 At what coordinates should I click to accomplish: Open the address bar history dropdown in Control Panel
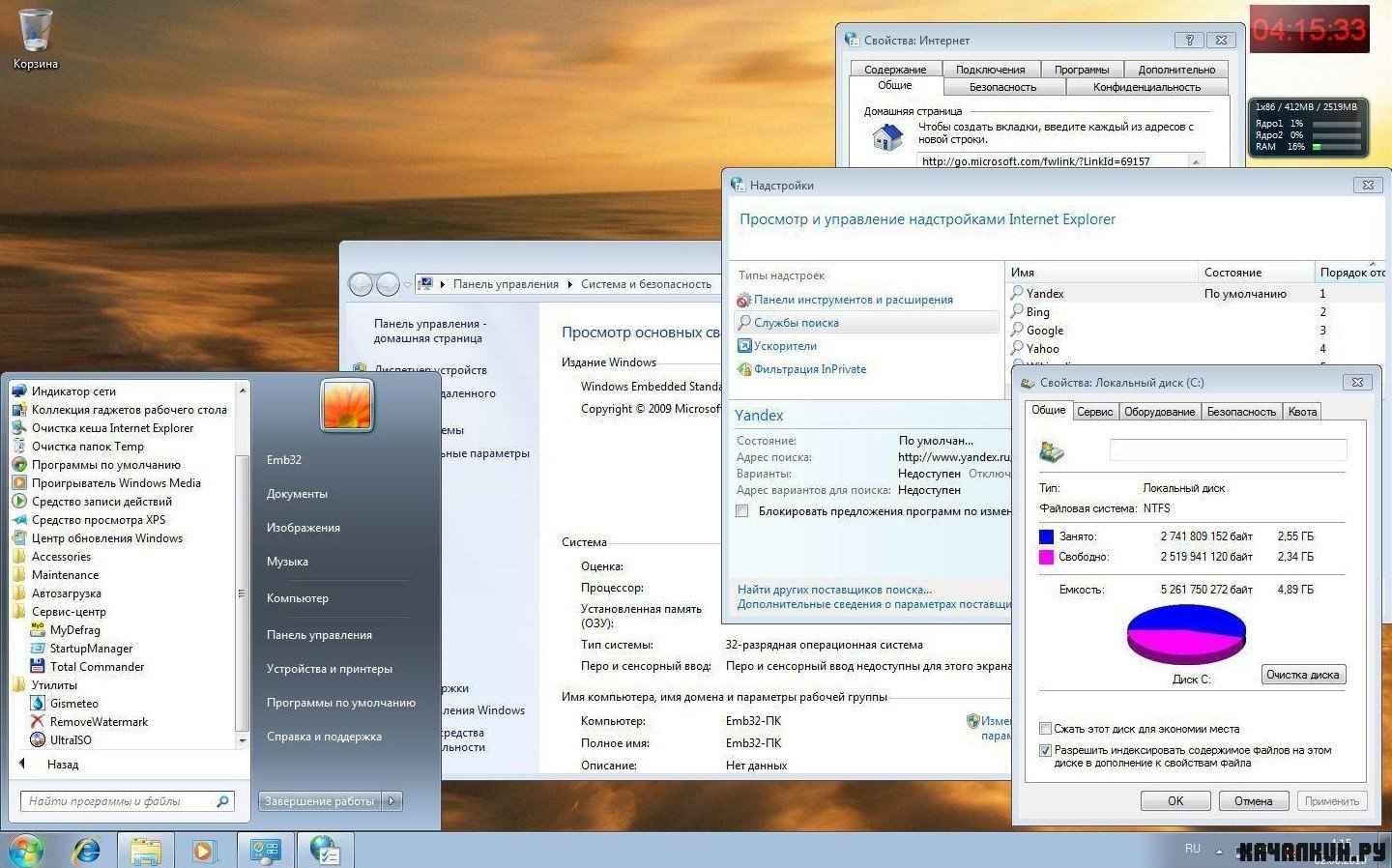tap(407, 285)
